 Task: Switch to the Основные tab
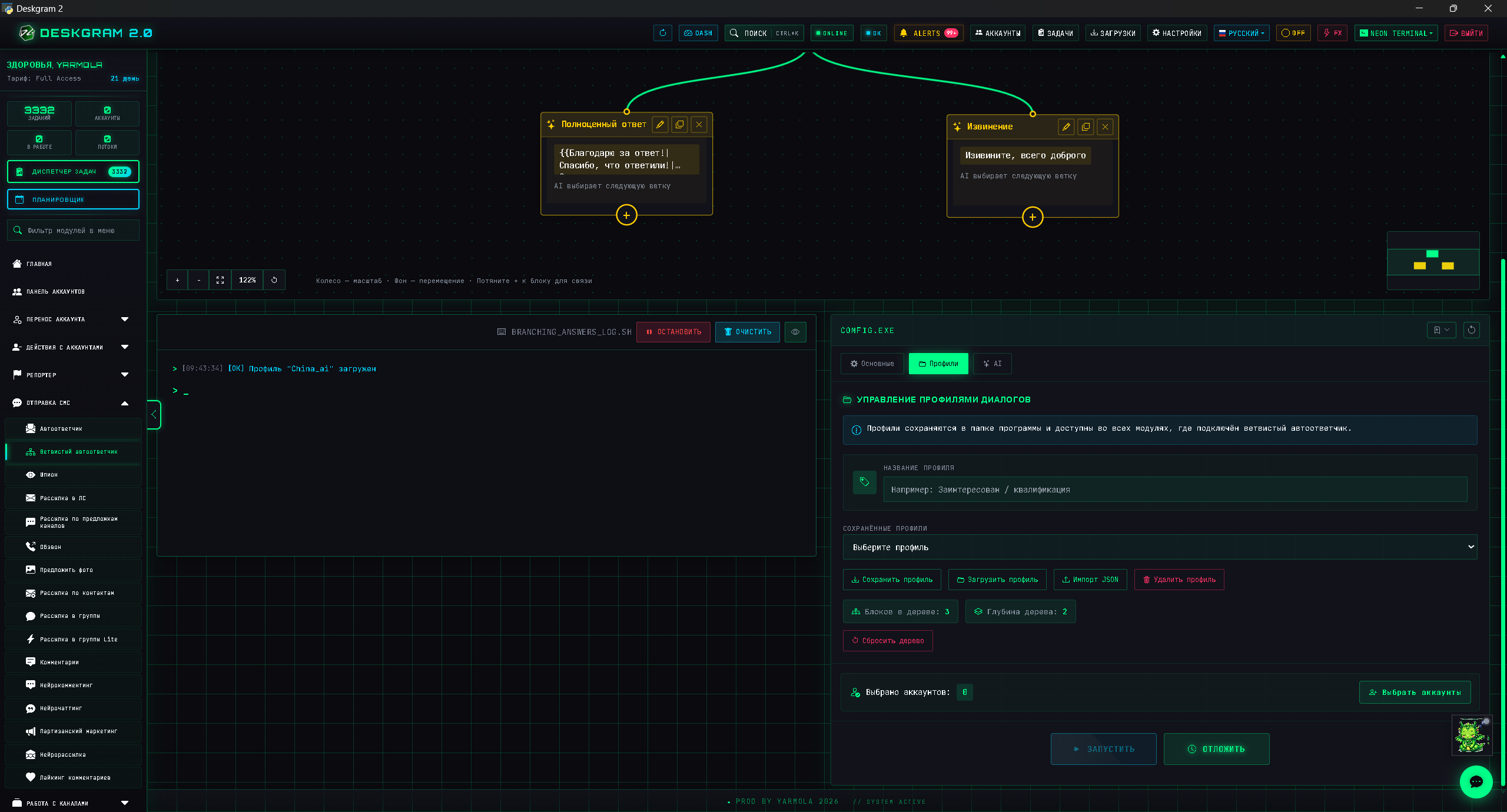872,364
